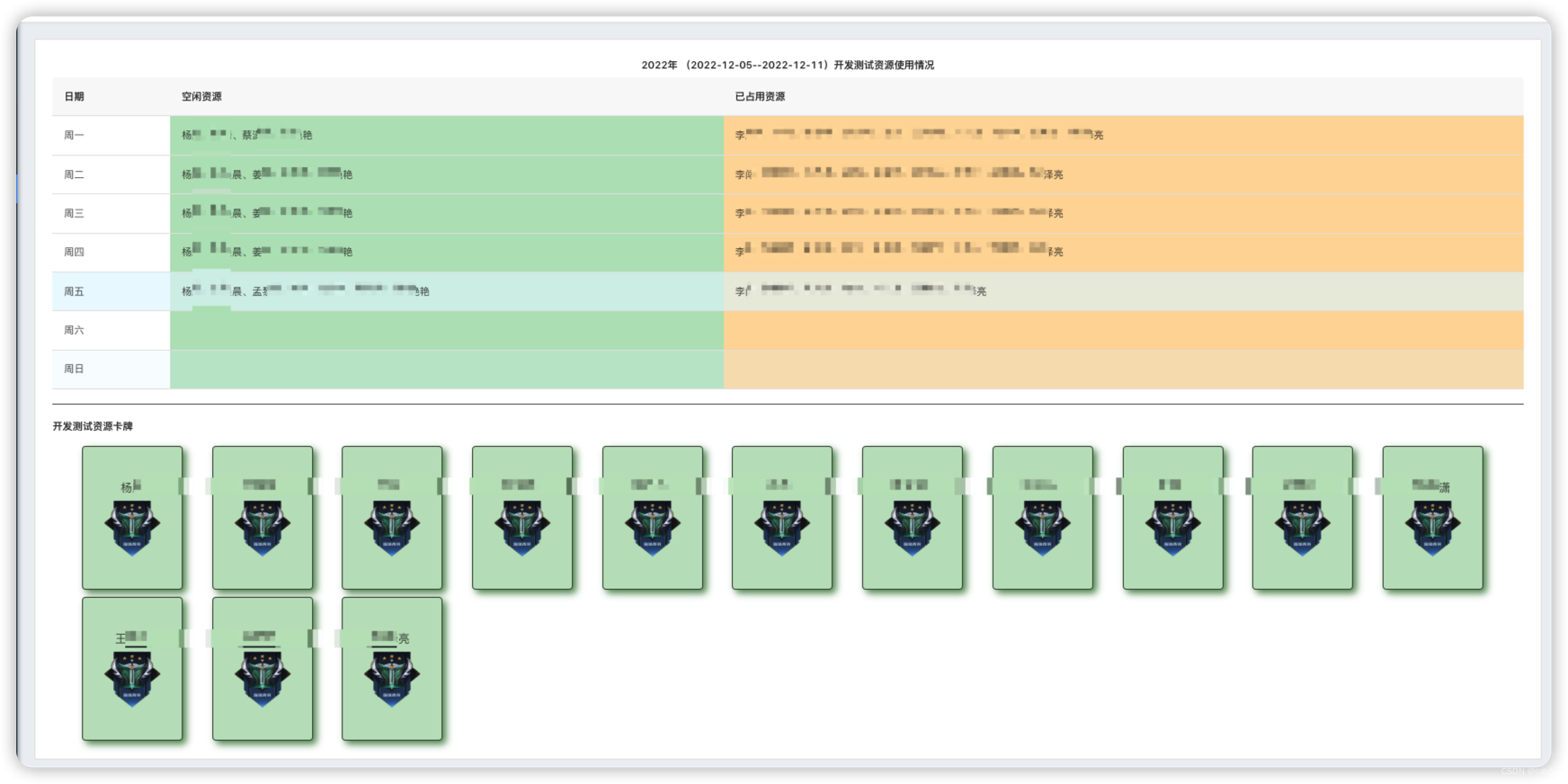Click the free-resources cell in the 周四 row
The height and width of the screenshot is (784, 1568).
(447, 252)
